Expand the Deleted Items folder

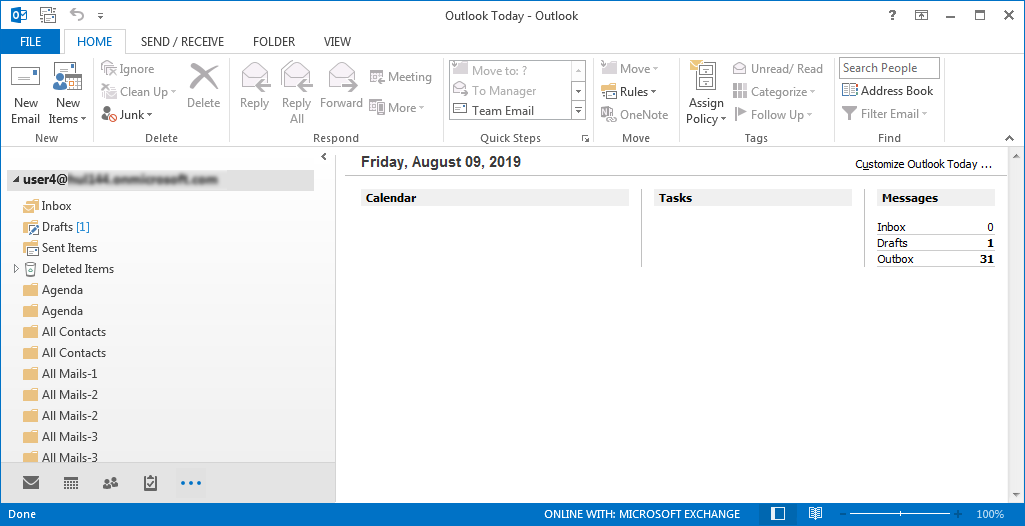tap(16, 269)
